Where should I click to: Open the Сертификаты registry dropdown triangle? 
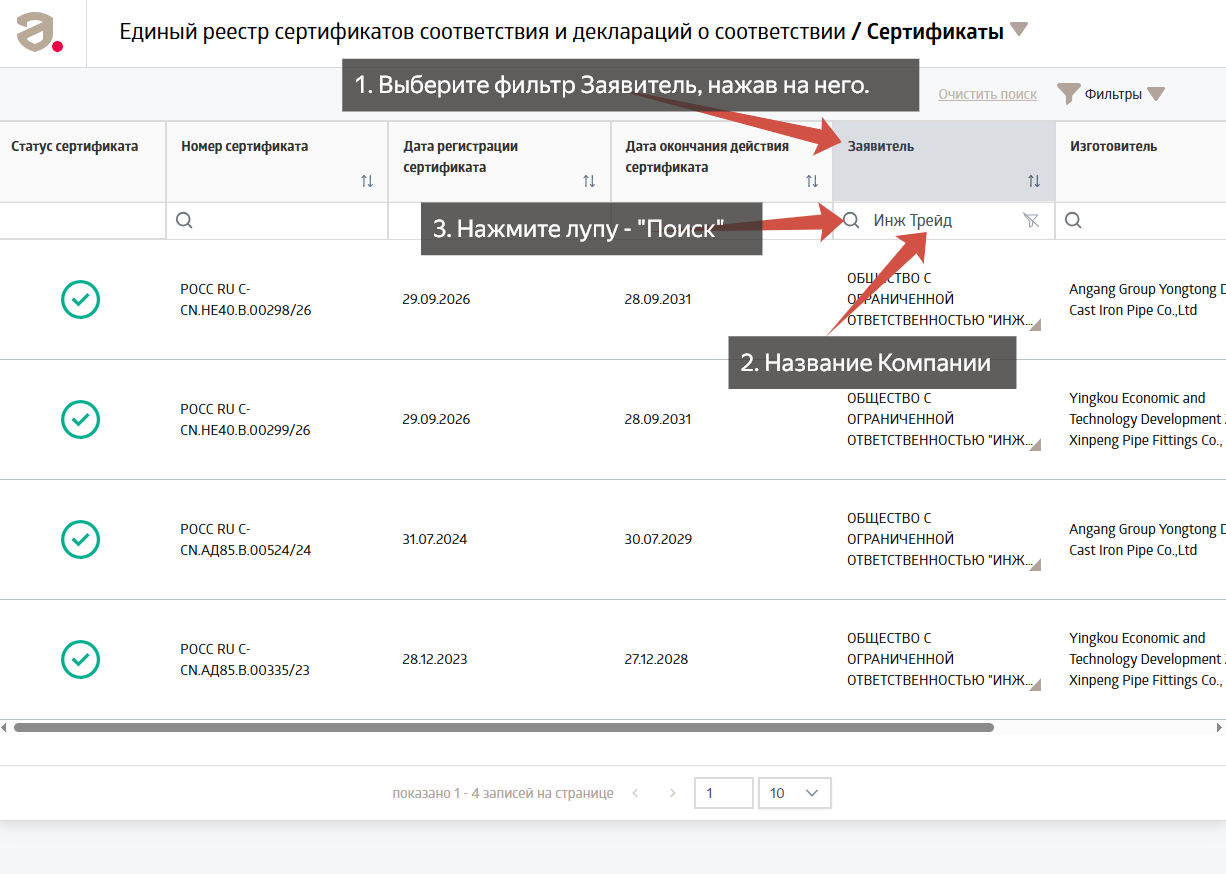point(1019,30)
